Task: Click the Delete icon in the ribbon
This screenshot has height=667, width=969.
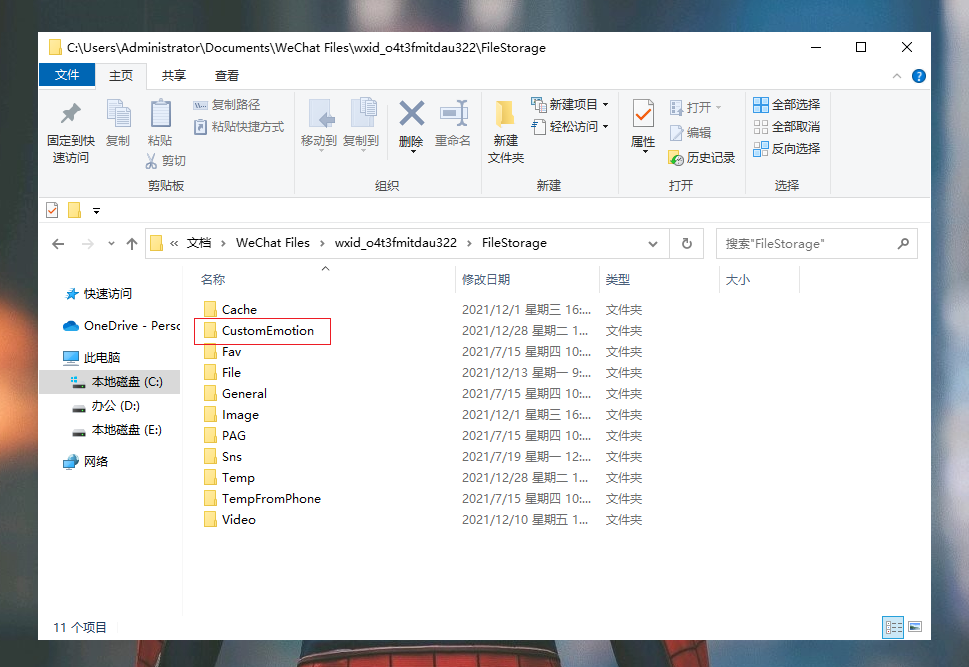Action: 411,114
